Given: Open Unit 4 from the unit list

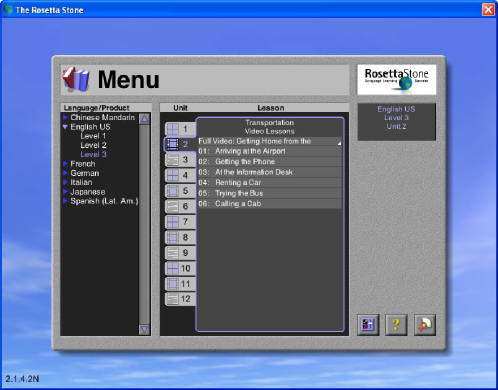Looking at the screenshot, I should click(x=180, y=175).
